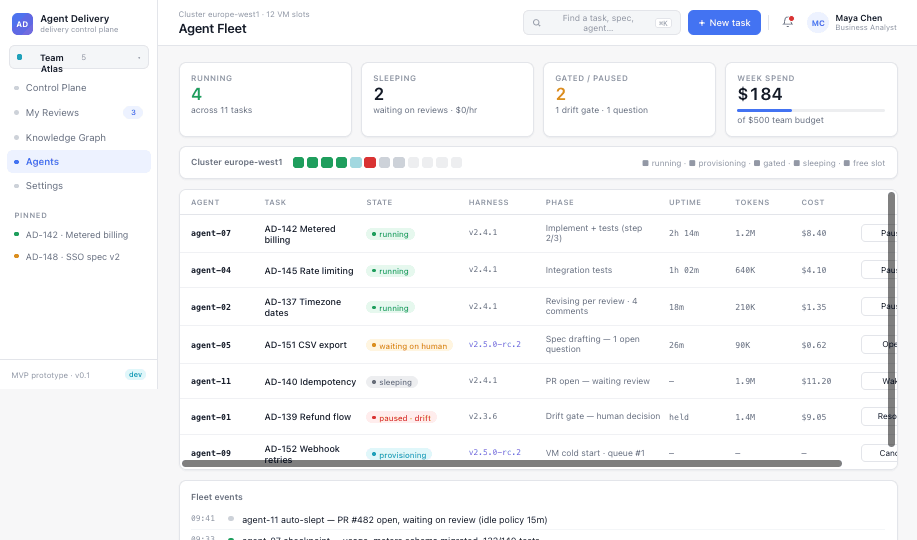
Task: Click Open button in agent-05 row
Action: pos(878,344)
